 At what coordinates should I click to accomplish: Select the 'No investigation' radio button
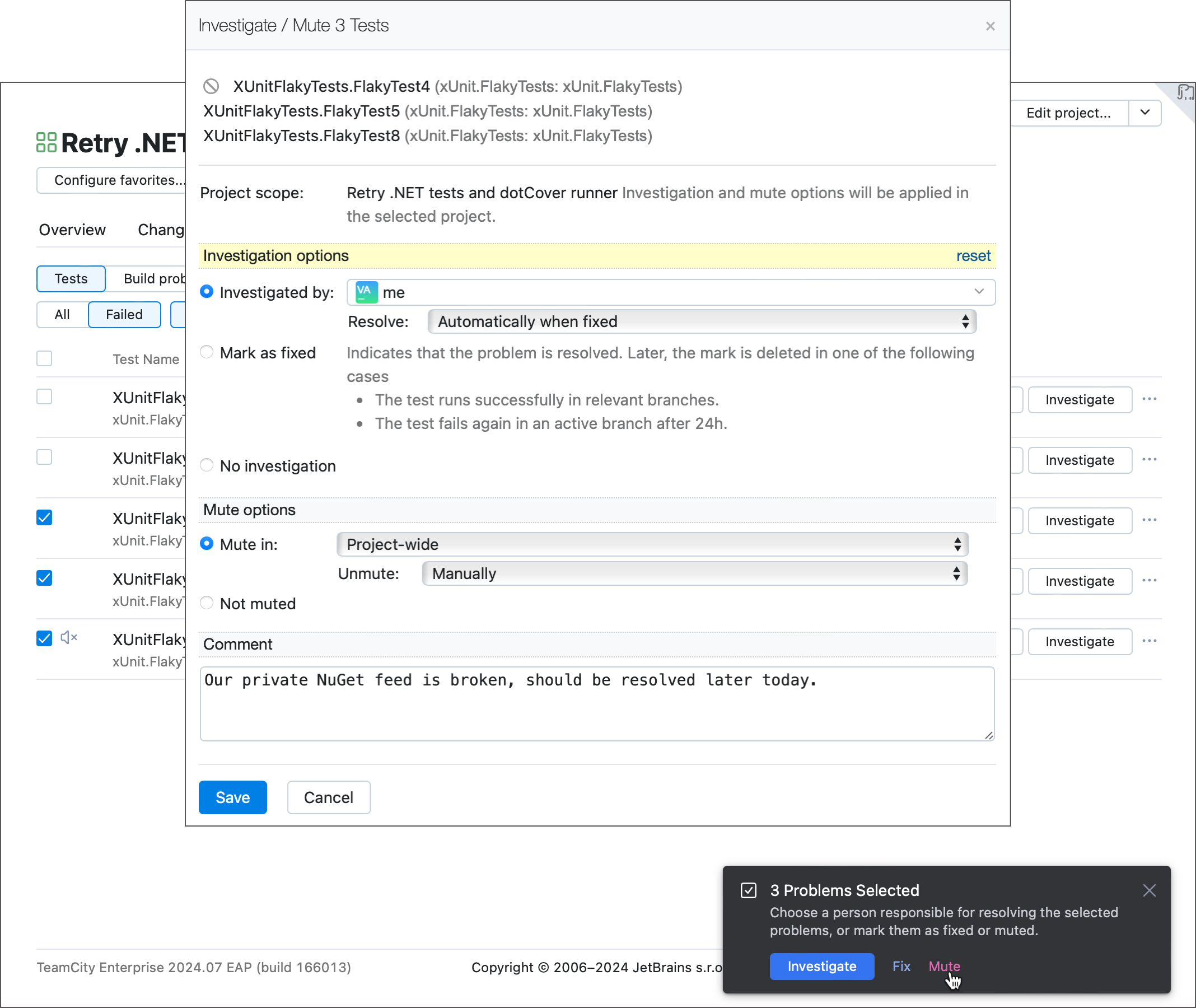208,465
